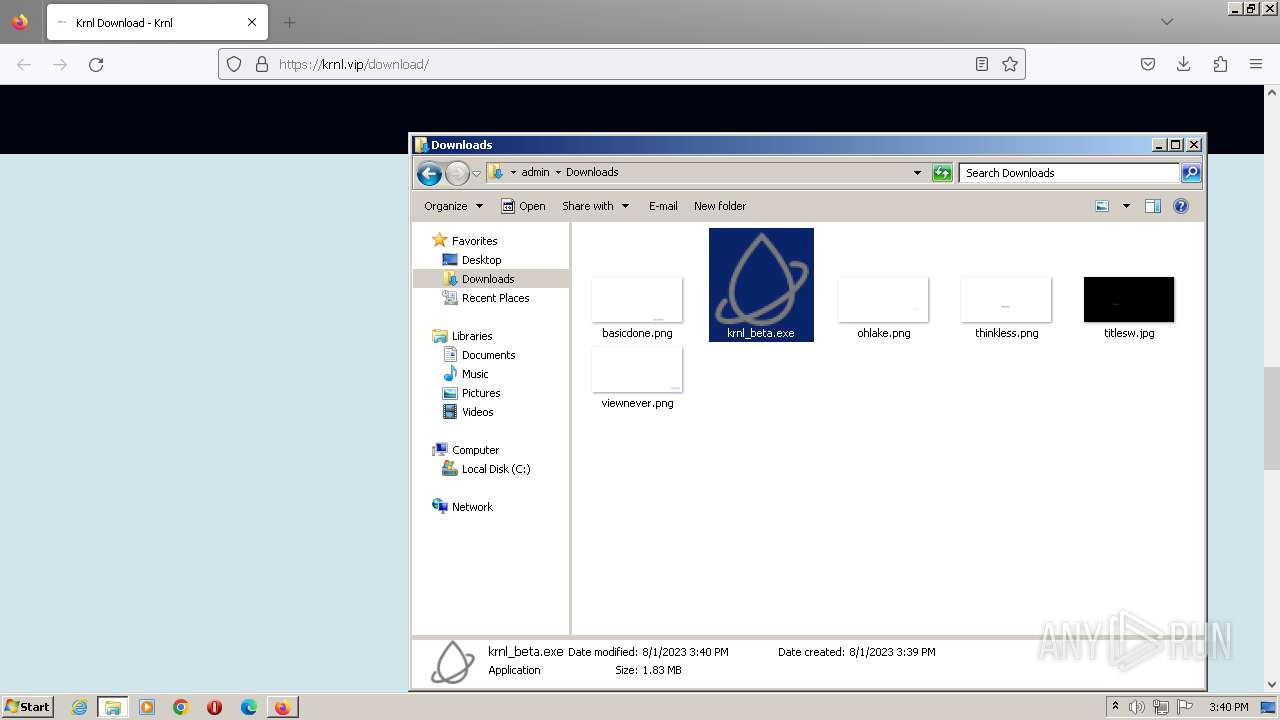Launch Internet Explorer from taskbar
Screen dimensions: 1280x720
[79, 707]
